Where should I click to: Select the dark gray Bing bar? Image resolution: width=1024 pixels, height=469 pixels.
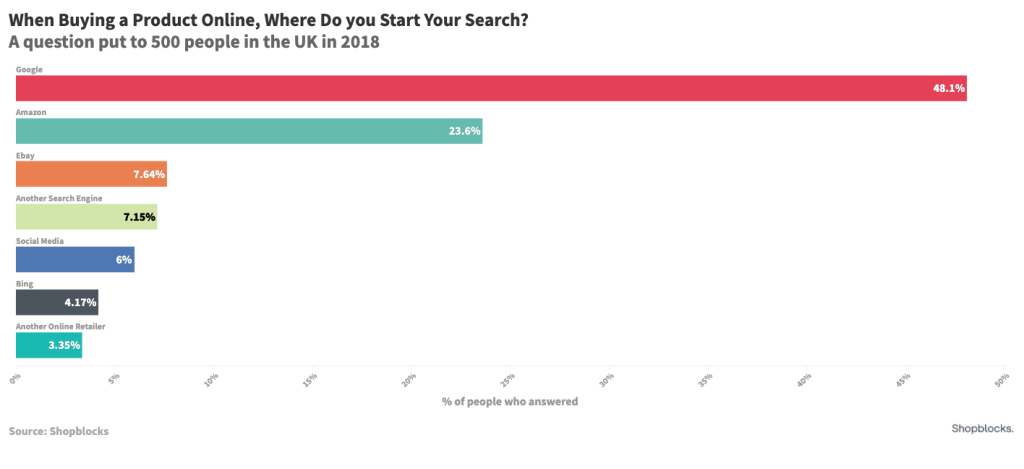tap(57, 302)
